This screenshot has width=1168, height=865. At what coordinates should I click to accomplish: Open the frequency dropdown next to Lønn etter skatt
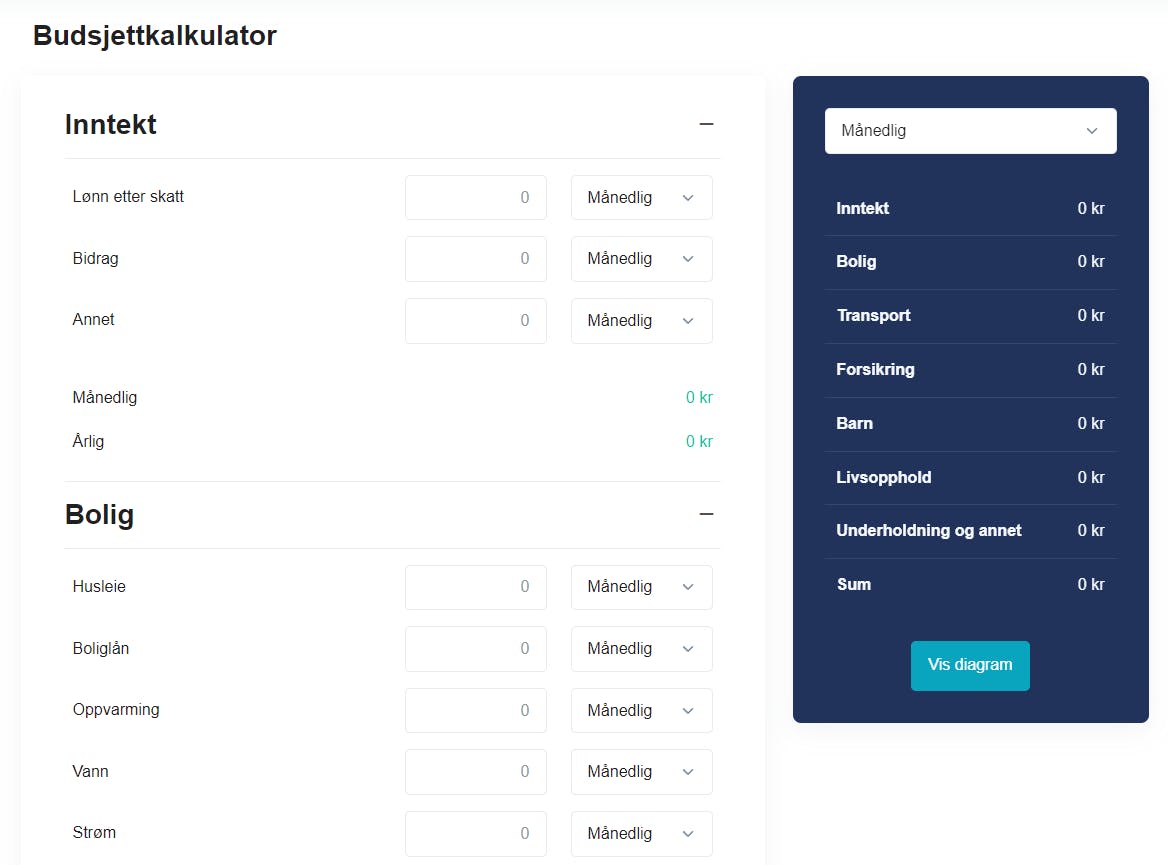(x=641, y=197)
